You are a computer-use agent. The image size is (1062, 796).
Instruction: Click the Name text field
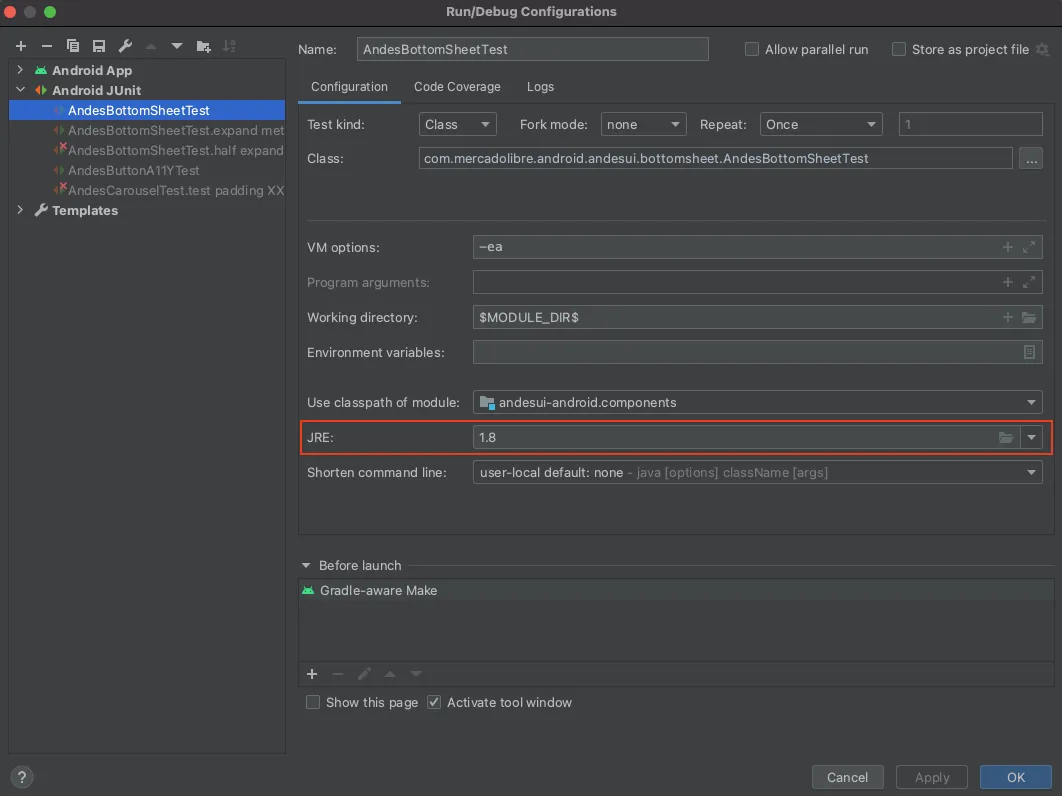532,49
